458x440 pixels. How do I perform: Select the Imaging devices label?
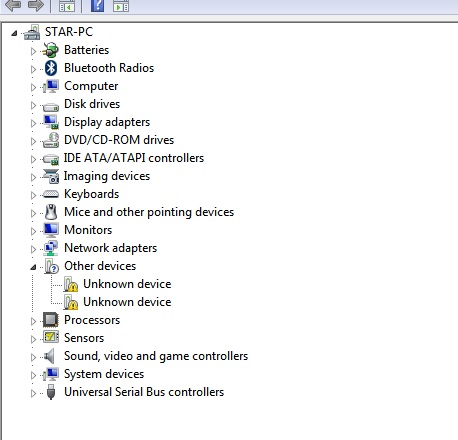tap(107, 176)
